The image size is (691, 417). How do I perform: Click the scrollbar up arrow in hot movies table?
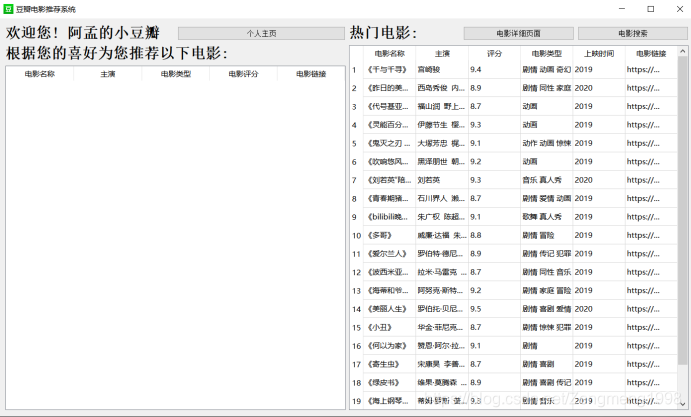[683, 51]
